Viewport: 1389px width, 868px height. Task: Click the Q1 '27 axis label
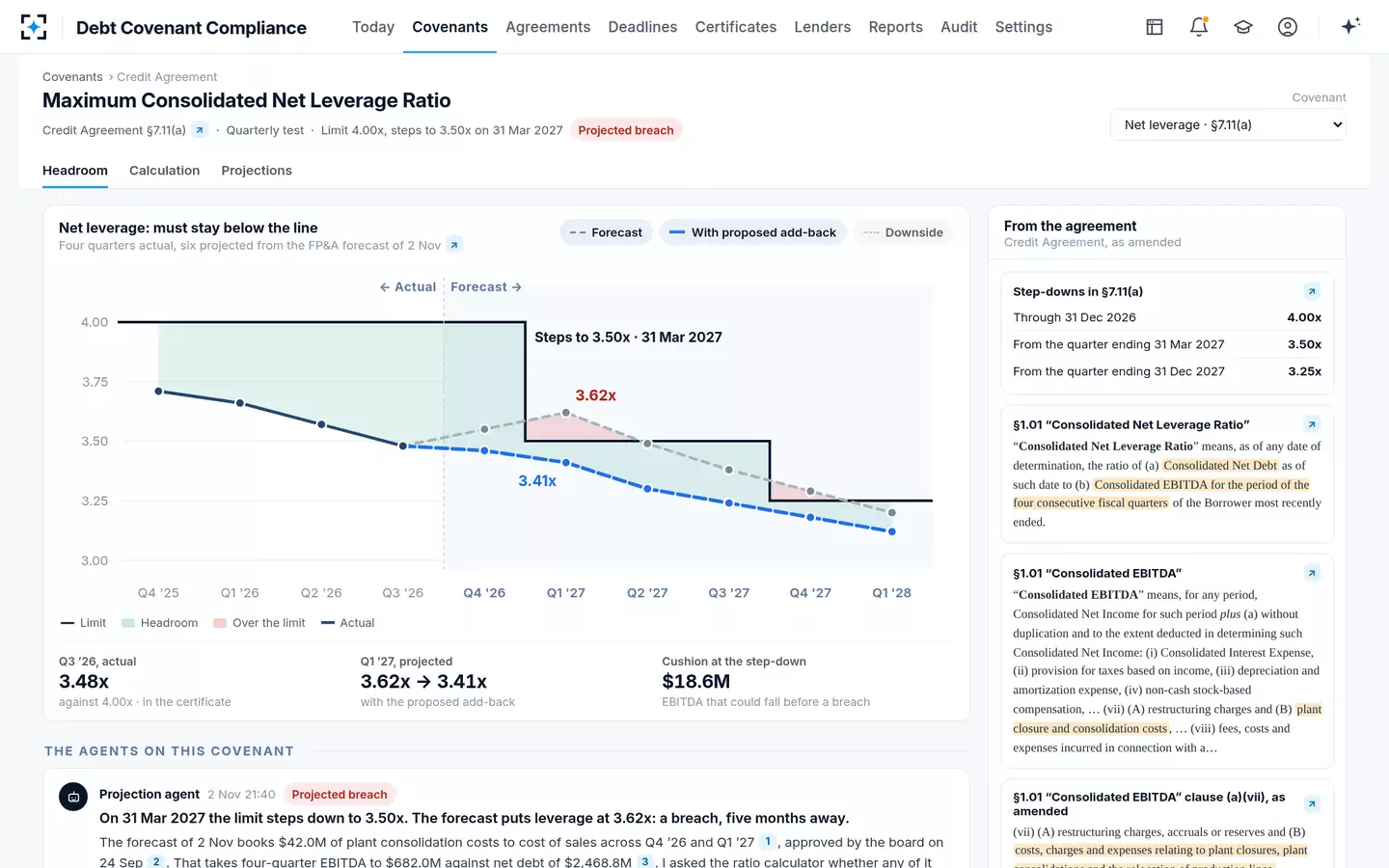[566, 593]
